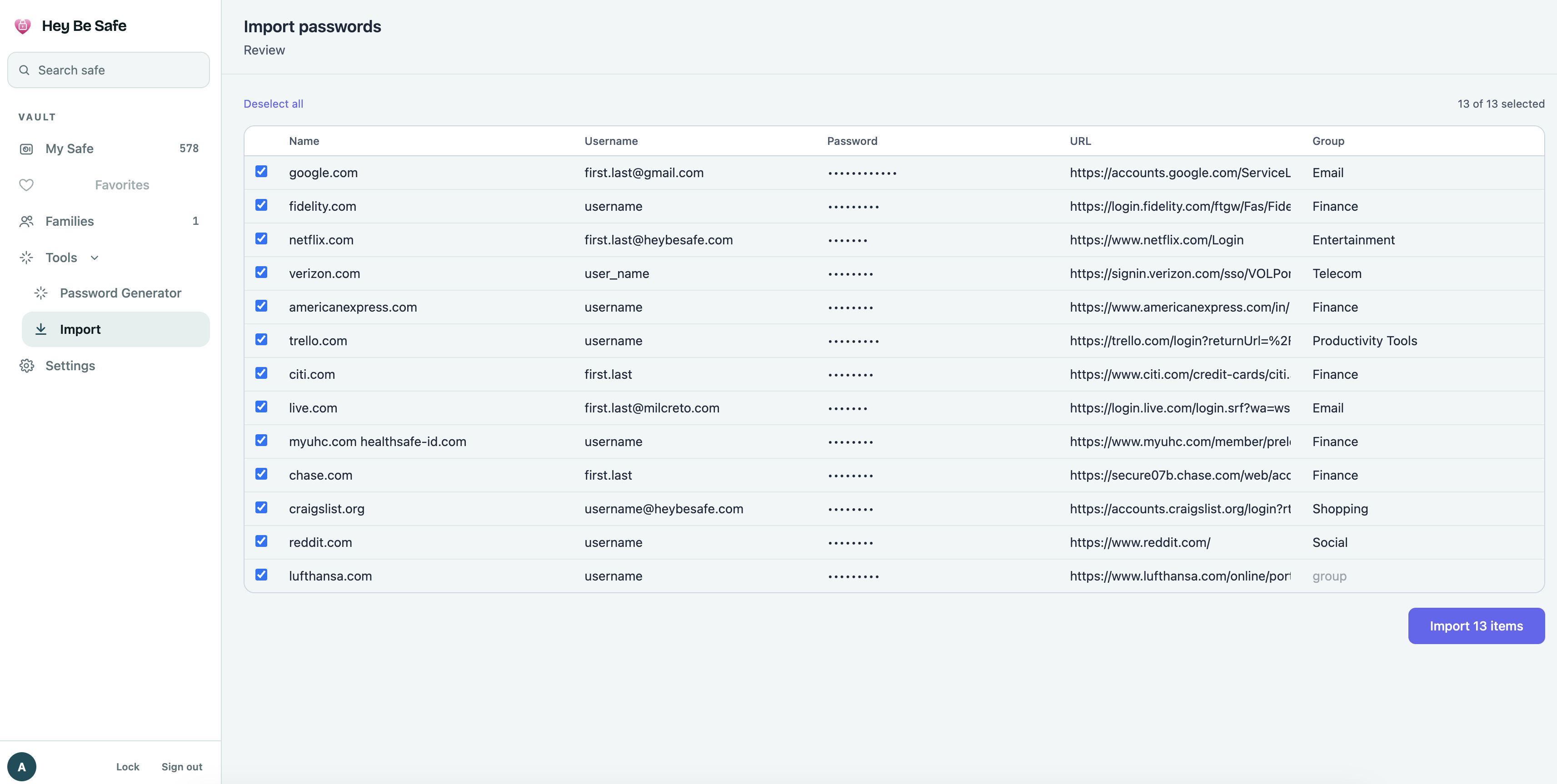Click the https://www.reddit.com/ URL cell

click(x=1140, y=542)
